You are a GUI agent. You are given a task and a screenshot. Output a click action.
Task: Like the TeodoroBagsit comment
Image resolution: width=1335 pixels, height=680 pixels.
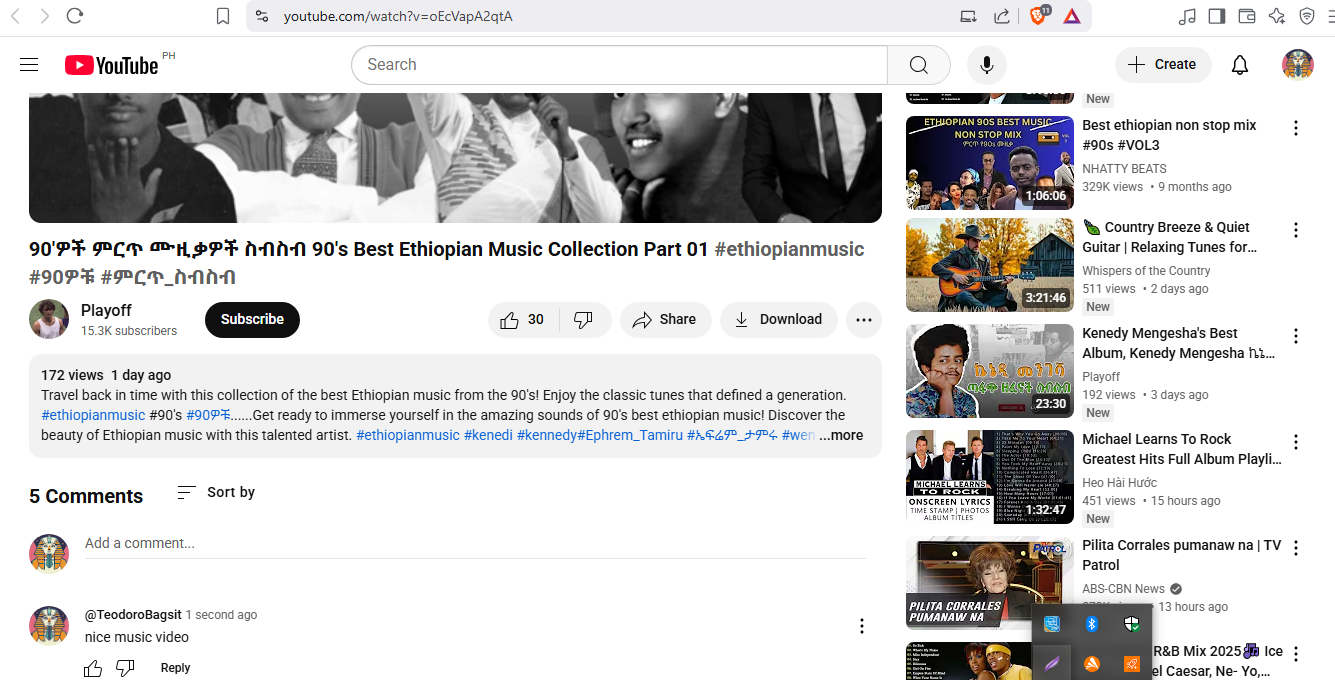click(93, 668)
